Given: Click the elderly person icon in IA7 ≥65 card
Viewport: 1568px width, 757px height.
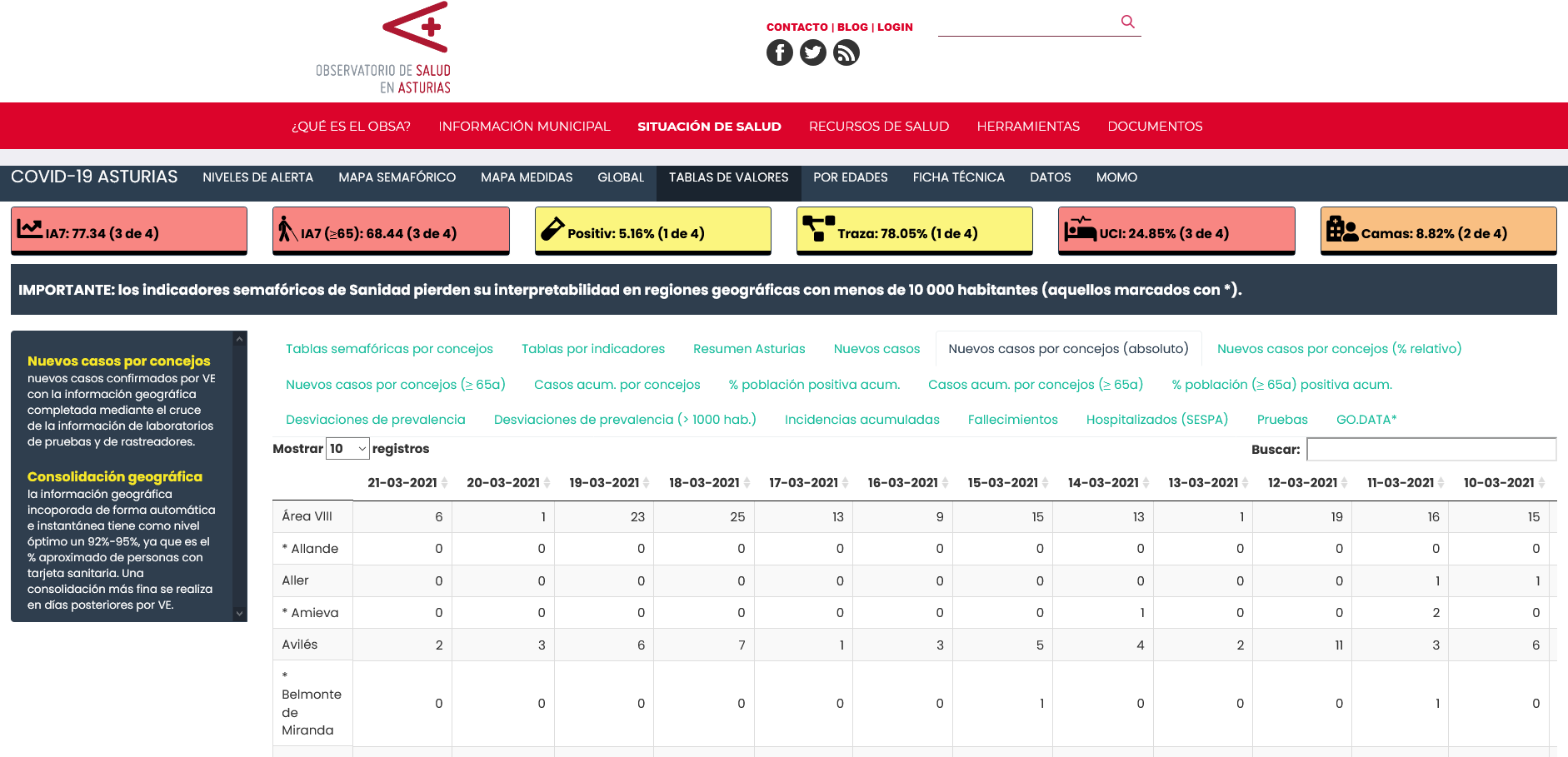Looking at the screenshot, I should (287, 229).
